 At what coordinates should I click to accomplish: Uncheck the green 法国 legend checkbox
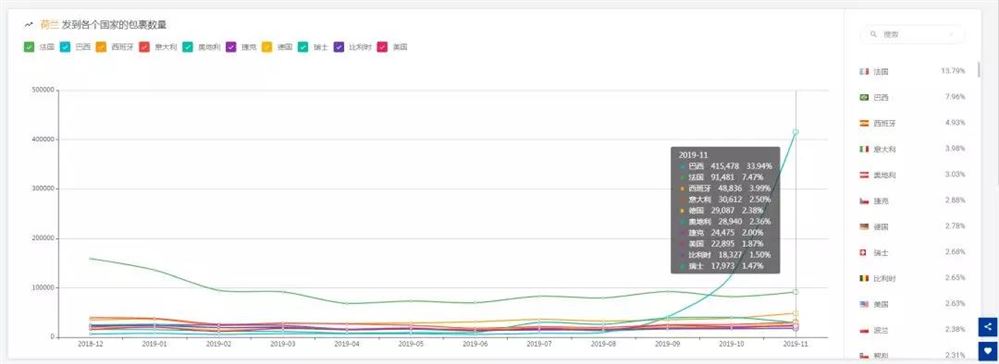29,47
